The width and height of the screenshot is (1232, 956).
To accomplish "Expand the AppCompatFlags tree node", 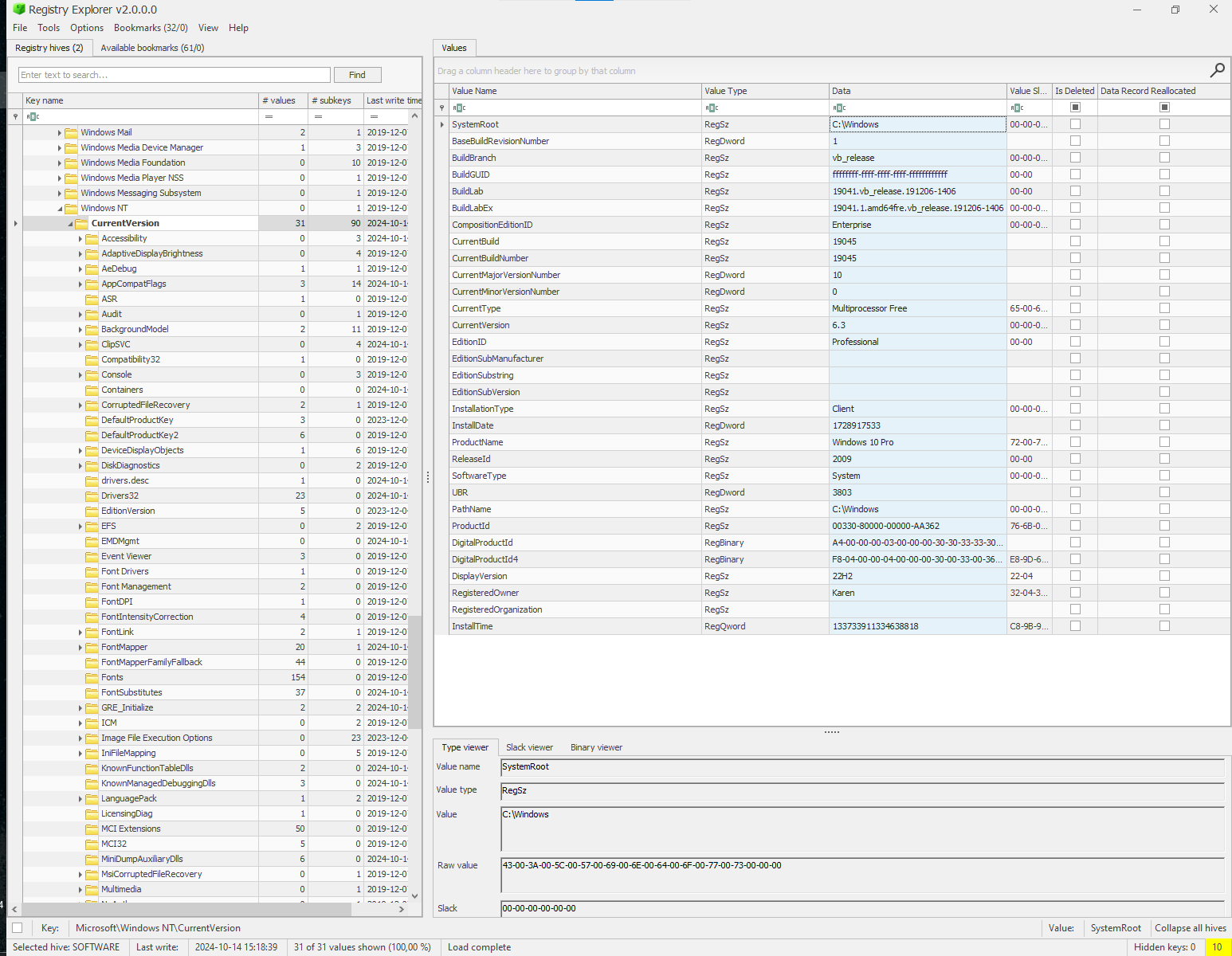I will tap(80, 284).
